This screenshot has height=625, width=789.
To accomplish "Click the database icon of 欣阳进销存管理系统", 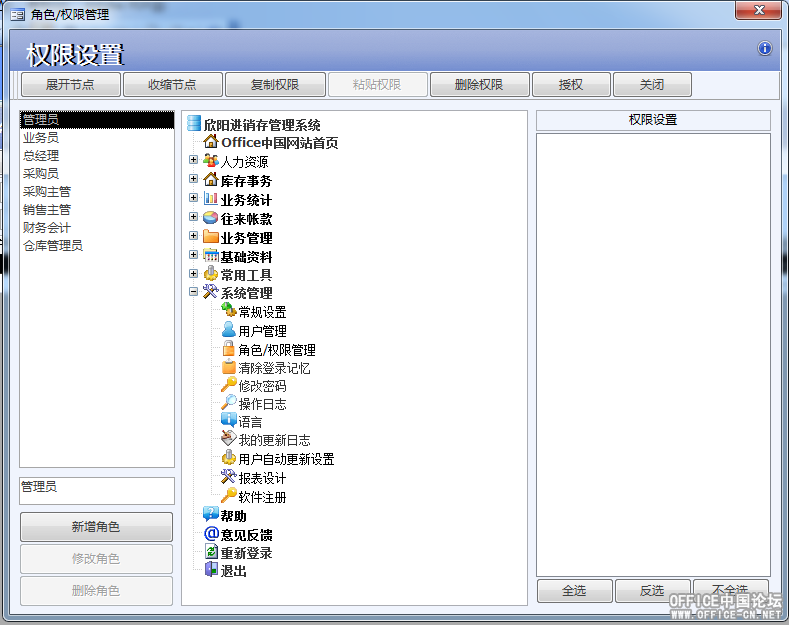I will tap(194, 124).
